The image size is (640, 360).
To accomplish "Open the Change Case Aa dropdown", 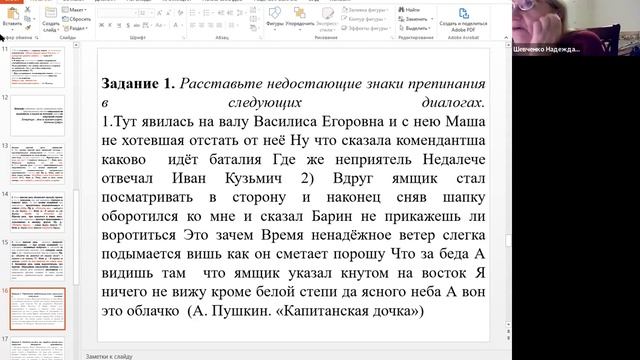I will point(160,25).
